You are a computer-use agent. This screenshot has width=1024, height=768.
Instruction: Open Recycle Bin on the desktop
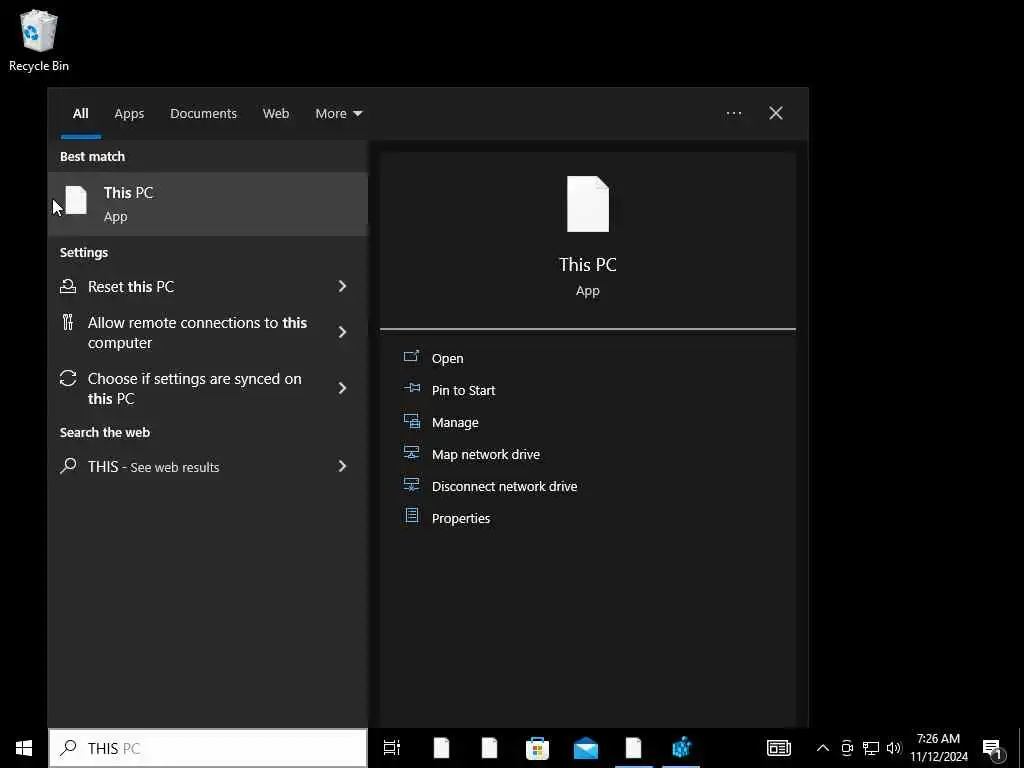point(39,39)
